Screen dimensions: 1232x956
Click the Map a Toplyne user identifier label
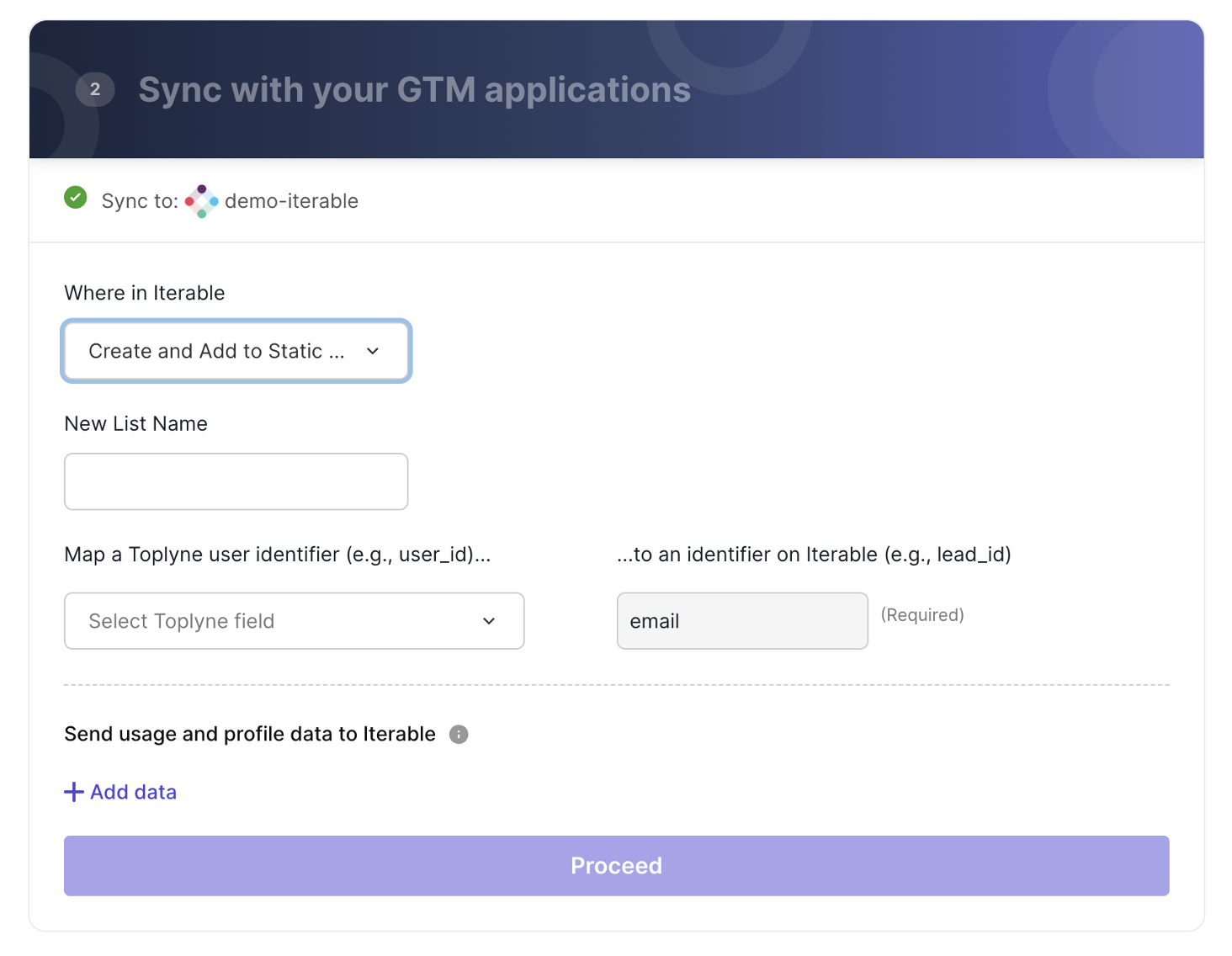278,555
